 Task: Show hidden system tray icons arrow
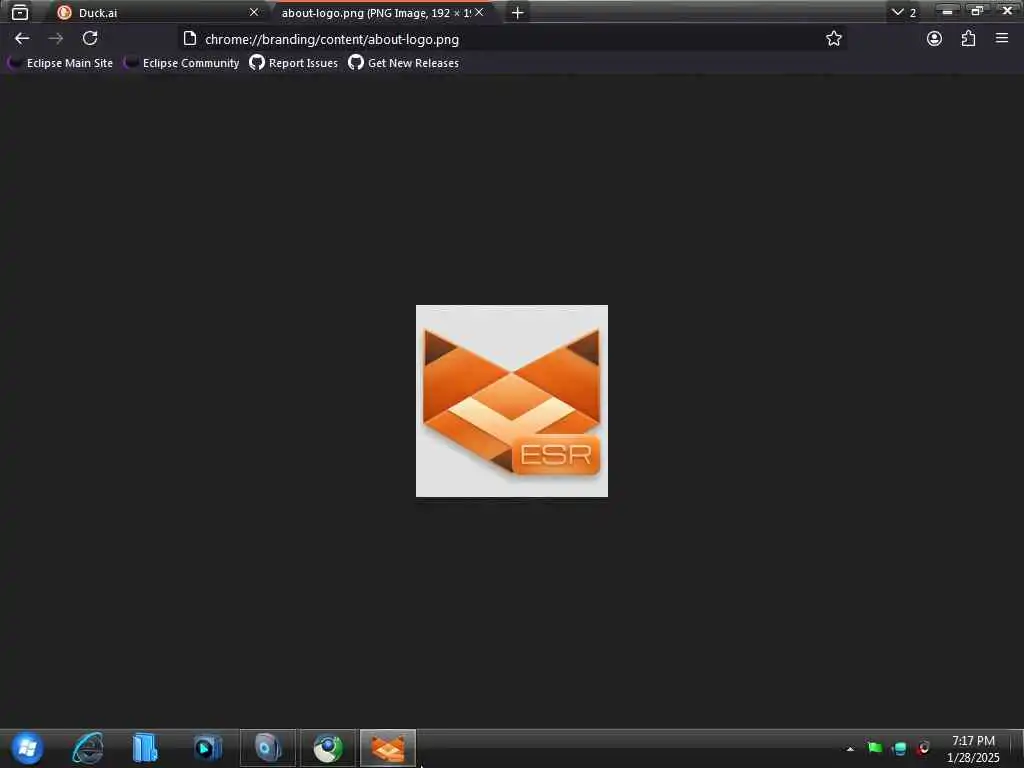click(x=850, y=749)
